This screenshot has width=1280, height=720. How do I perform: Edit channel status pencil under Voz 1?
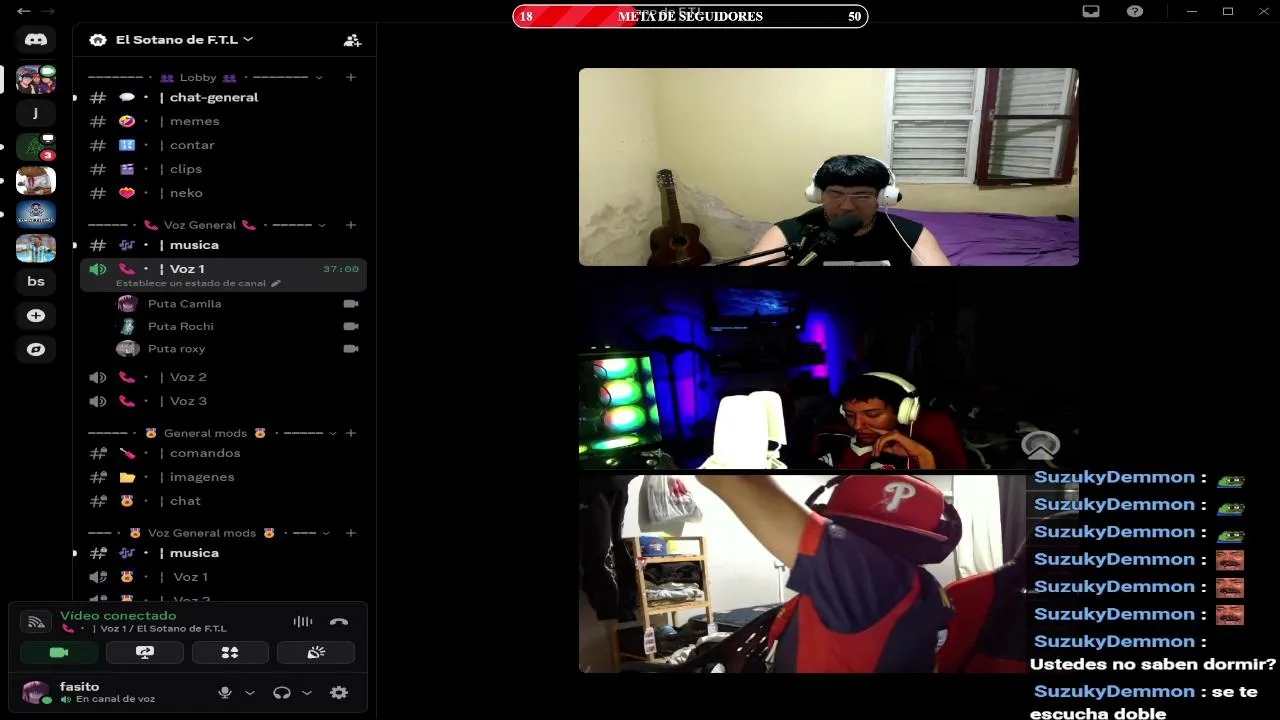(276, 283)
